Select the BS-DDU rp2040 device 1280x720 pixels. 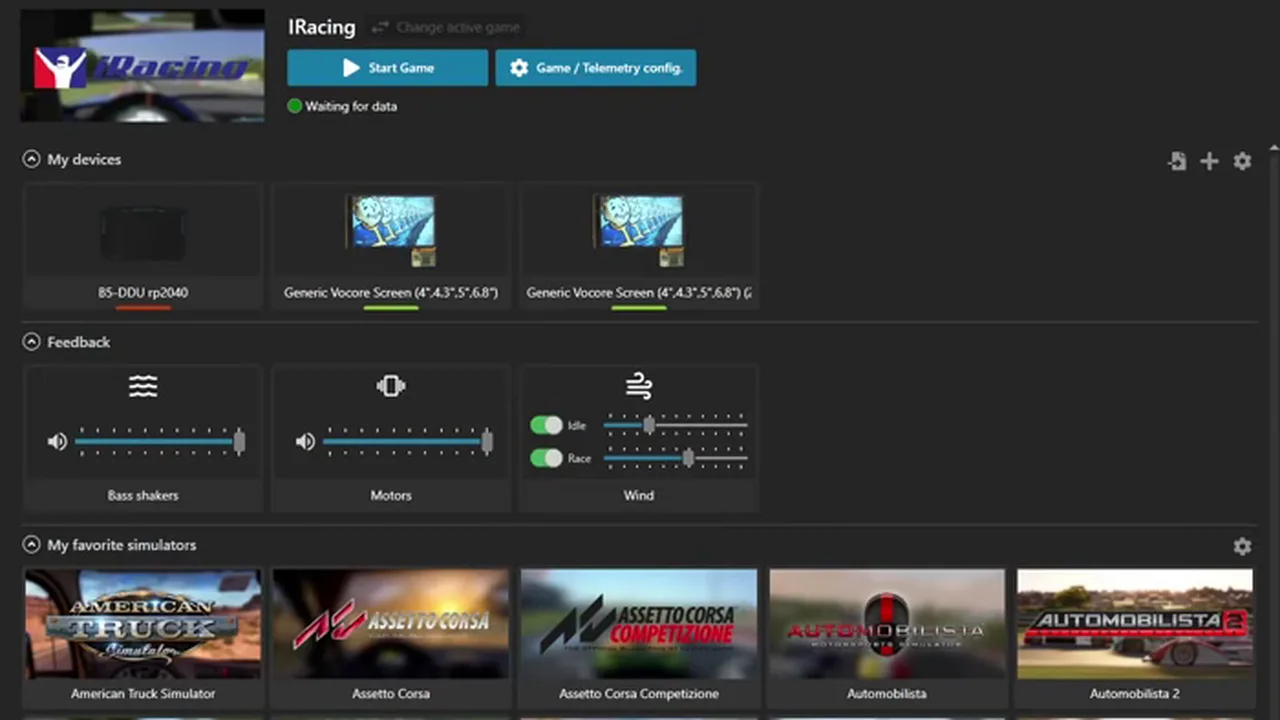click(x=143, y=246)
